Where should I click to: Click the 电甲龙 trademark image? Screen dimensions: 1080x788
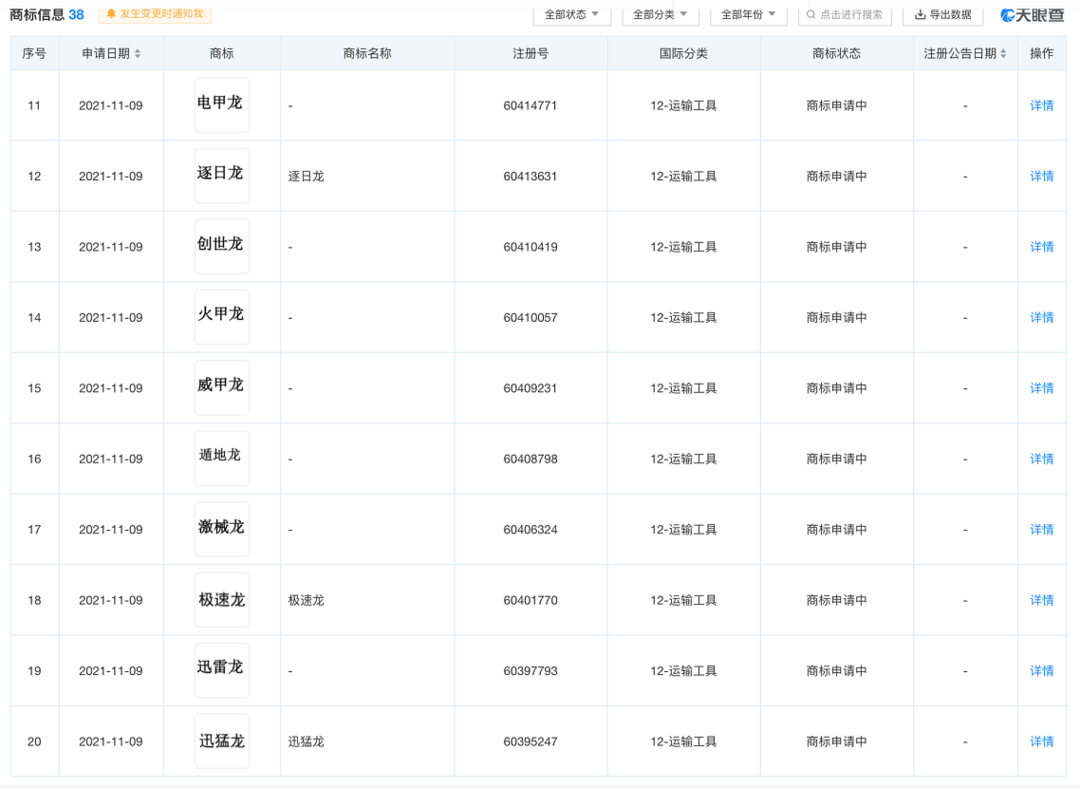point(221,105)
